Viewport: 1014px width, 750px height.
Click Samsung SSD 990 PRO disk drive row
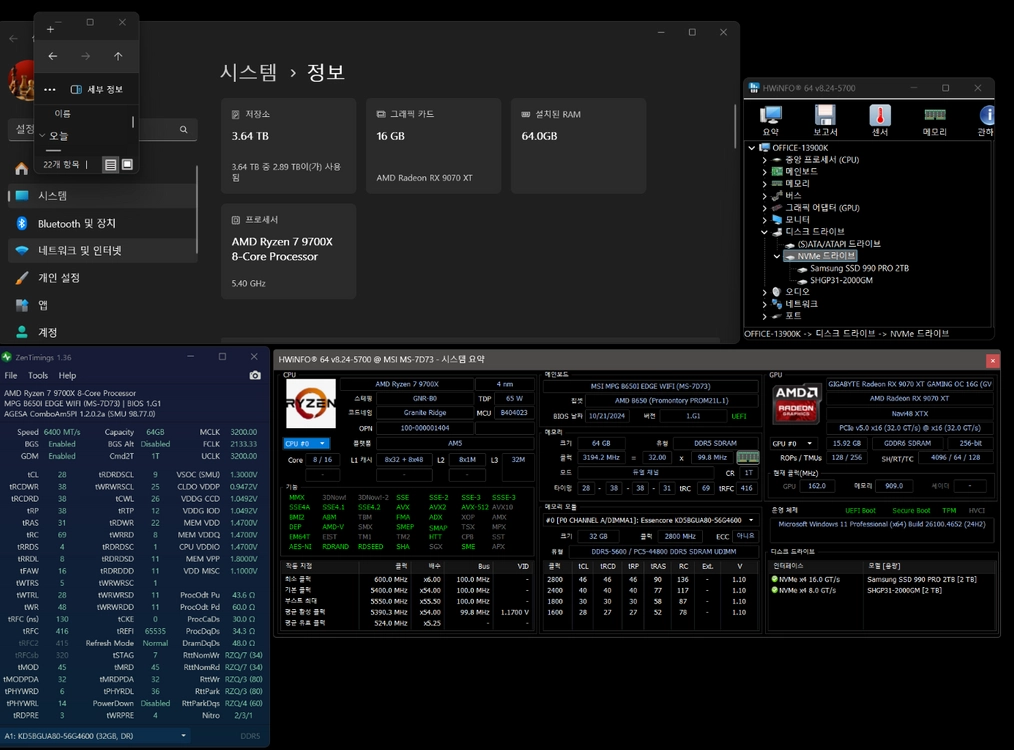click(882, 579)
